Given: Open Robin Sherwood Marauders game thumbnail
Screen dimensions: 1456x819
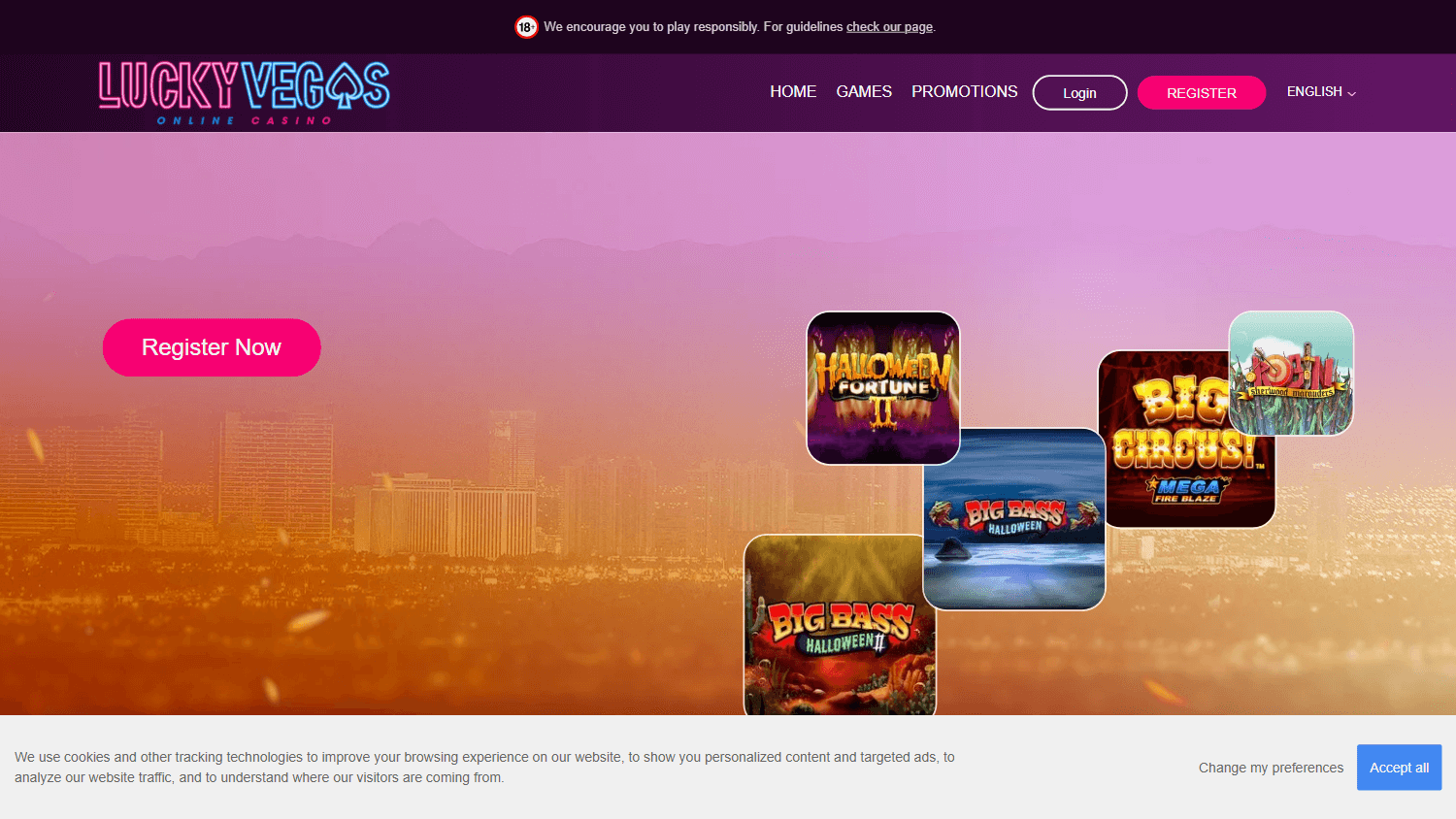Looking at the screenshot, I should pyautogui.click(x=1291, y=374).
